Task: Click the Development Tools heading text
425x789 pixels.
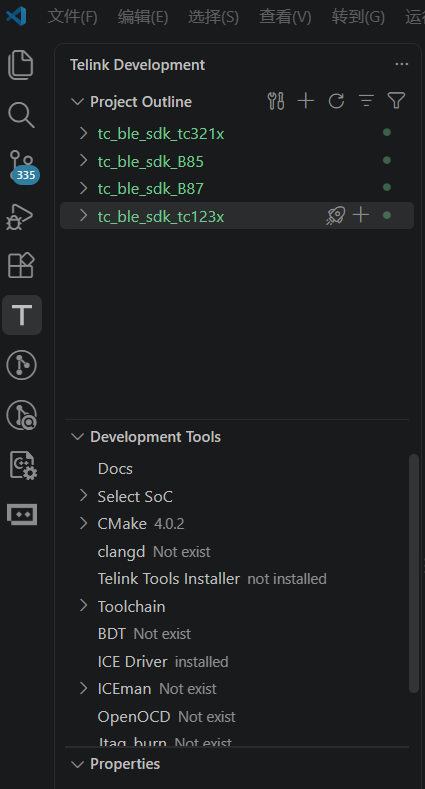Action: [155, 437]
